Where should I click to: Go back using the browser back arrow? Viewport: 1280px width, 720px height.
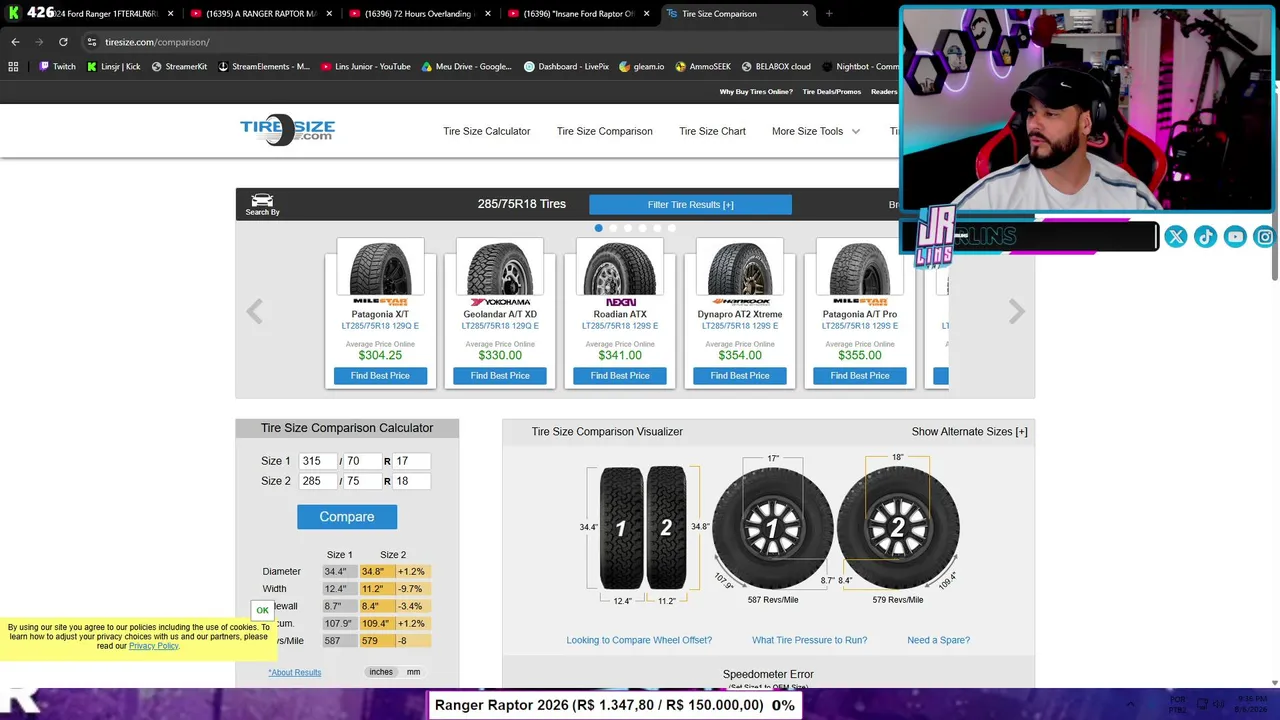point(15,42)
